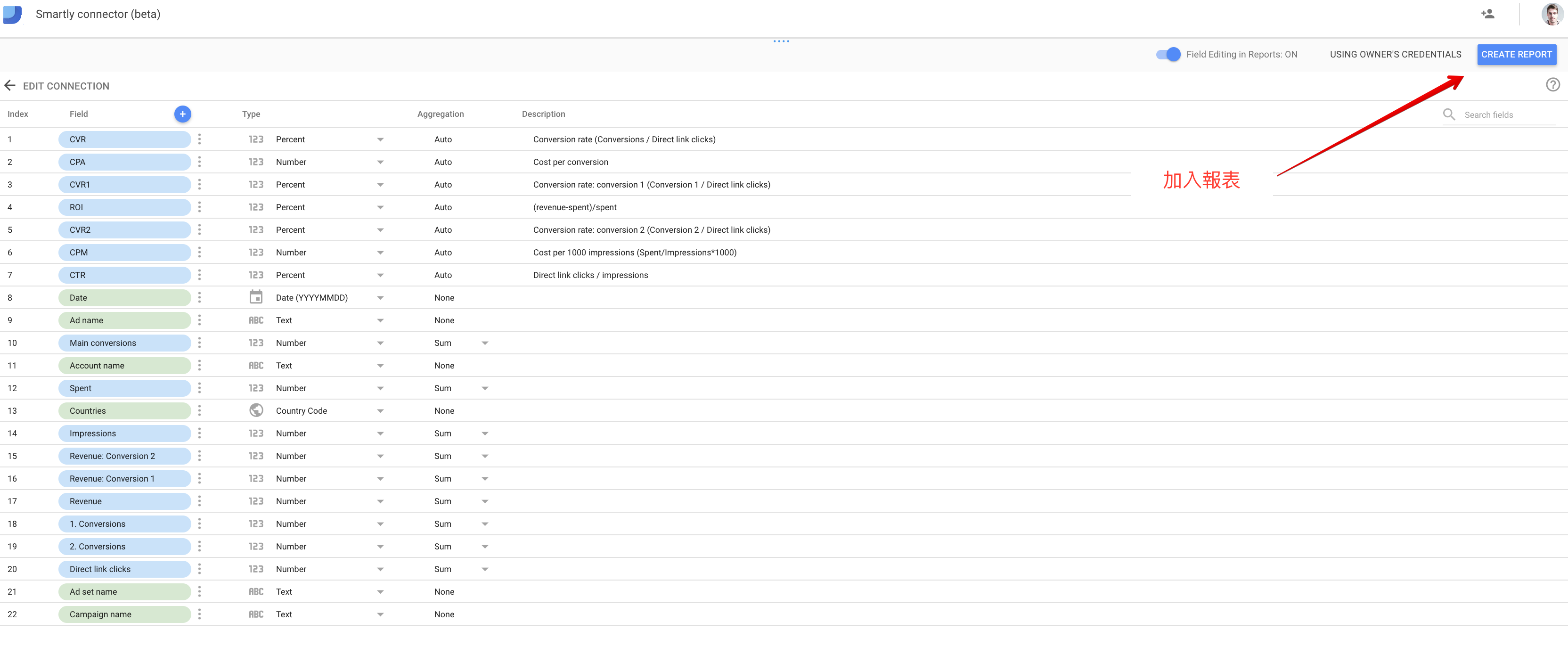Select the 1. Conversions field chip

pyautogui.click(x=125, y=524)
